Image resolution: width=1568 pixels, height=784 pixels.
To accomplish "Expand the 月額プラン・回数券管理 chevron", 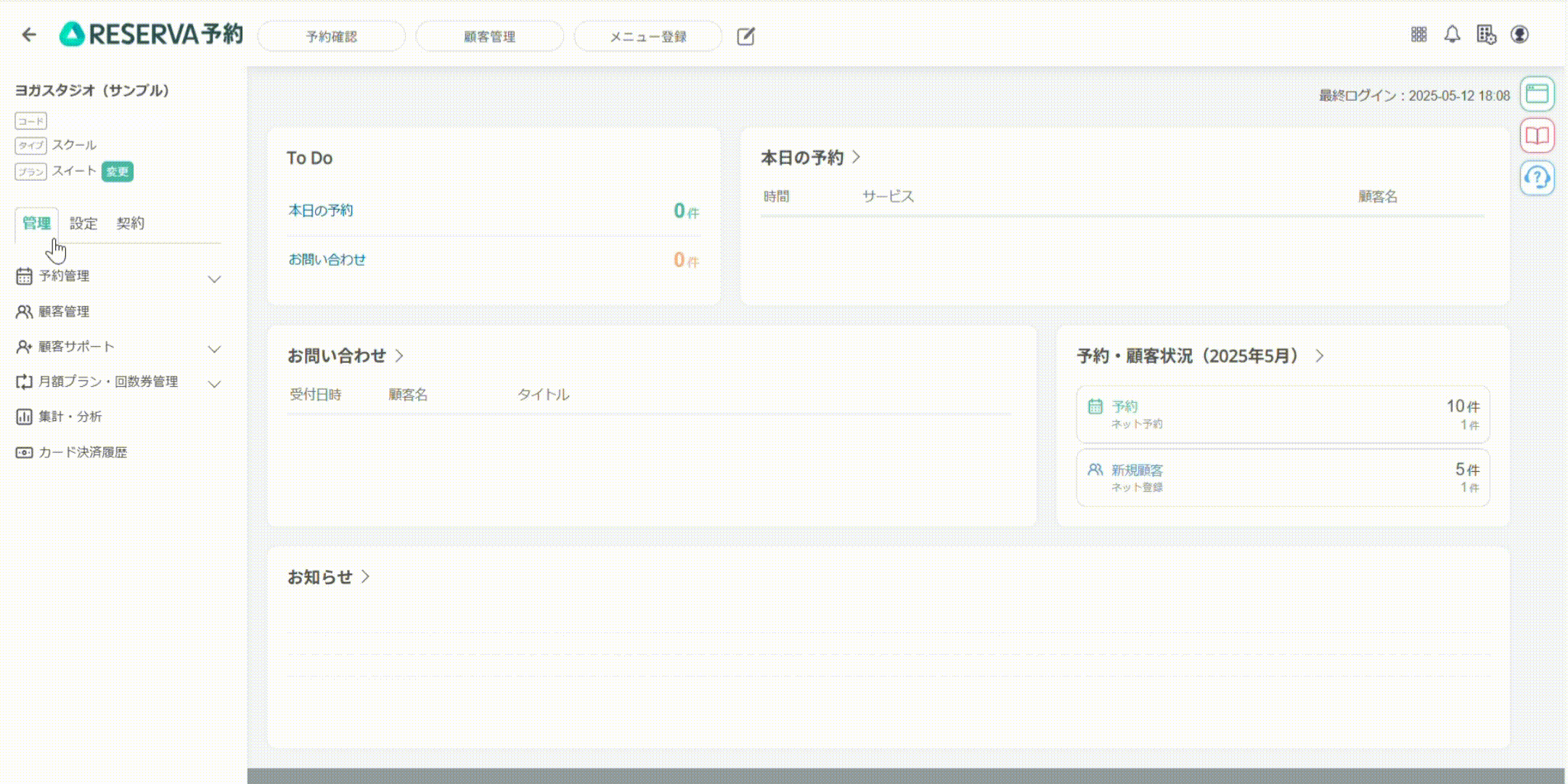I will pos(214,383).
